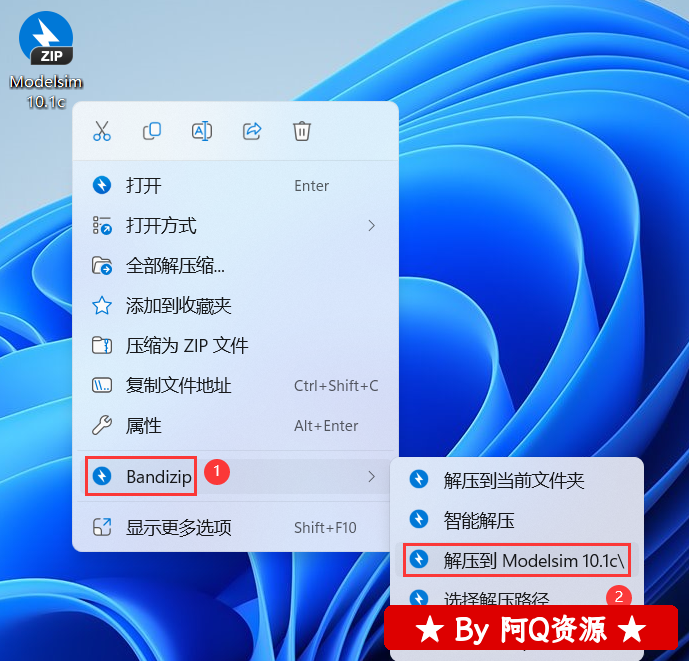Viewport: 689px width, 661px height.
Task: Click the Bandizip icon beside 选择解压路径
Action: pyautogui.click(x=419, y=597)
